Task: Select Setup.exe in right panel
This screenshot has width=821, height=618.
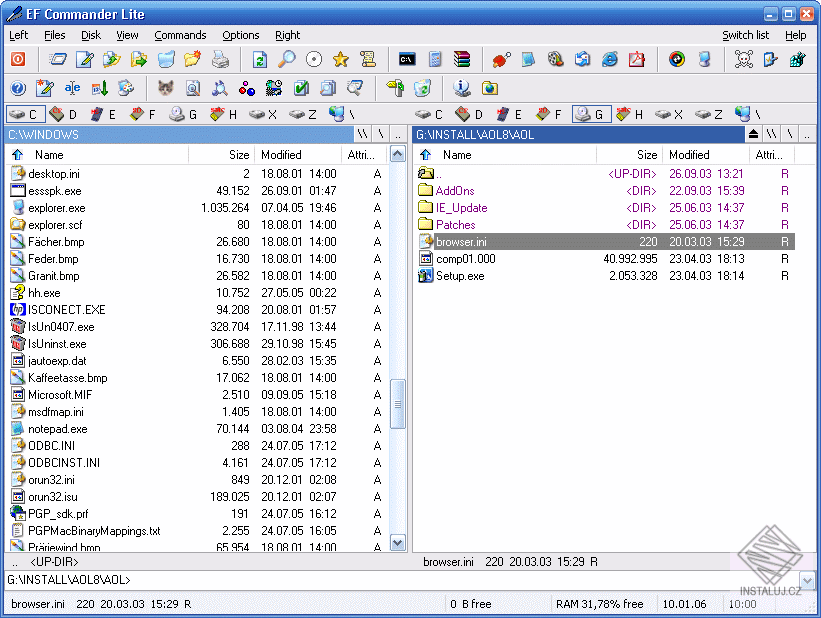Action: point(460,276)
